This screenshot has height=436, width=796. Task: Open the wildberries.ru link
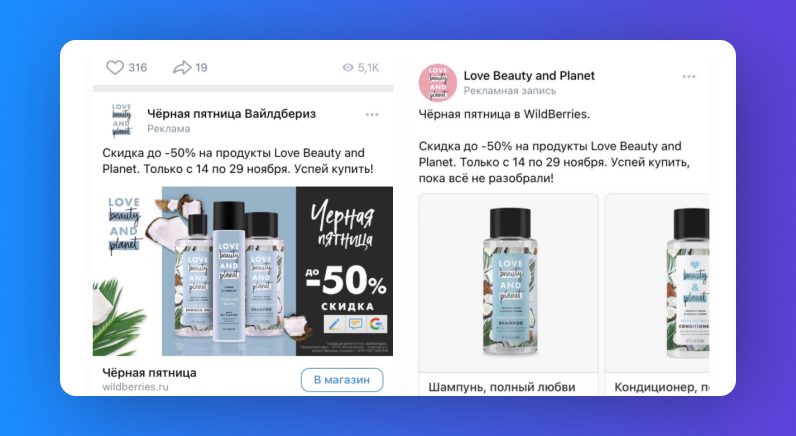pos(135,387)
